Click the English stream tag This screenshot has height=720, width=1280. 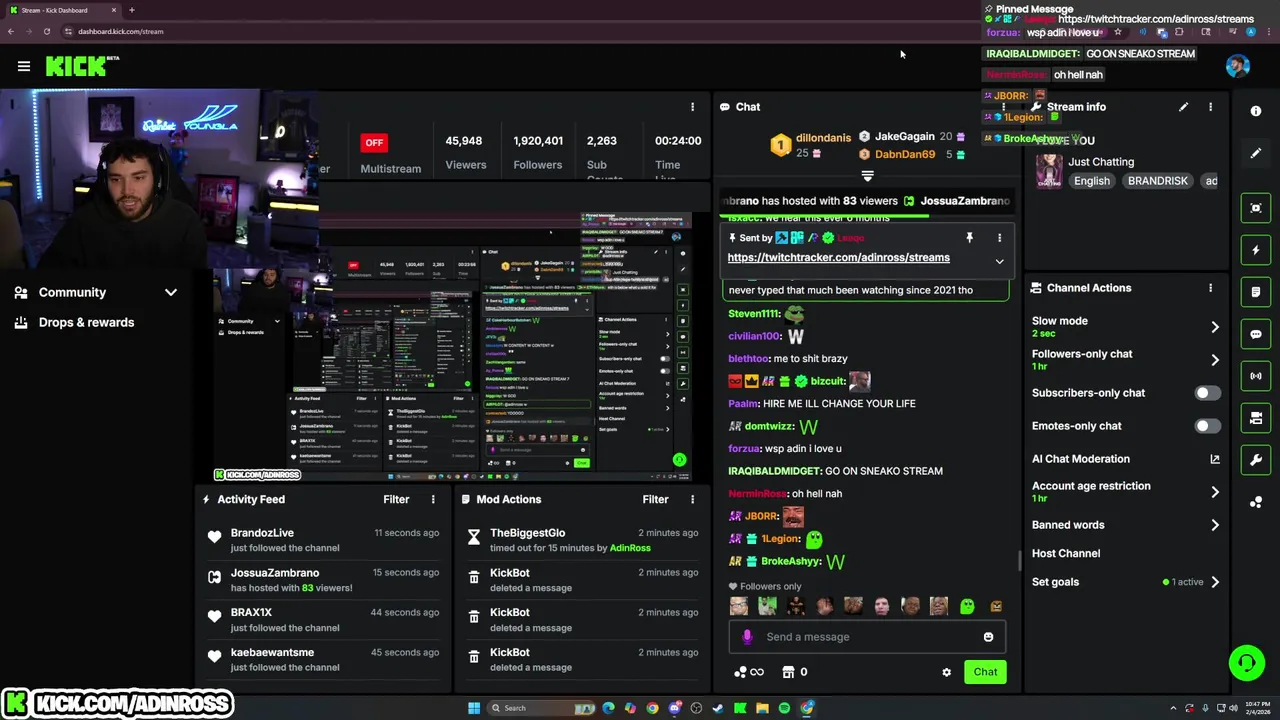[x=1091, y=181]
